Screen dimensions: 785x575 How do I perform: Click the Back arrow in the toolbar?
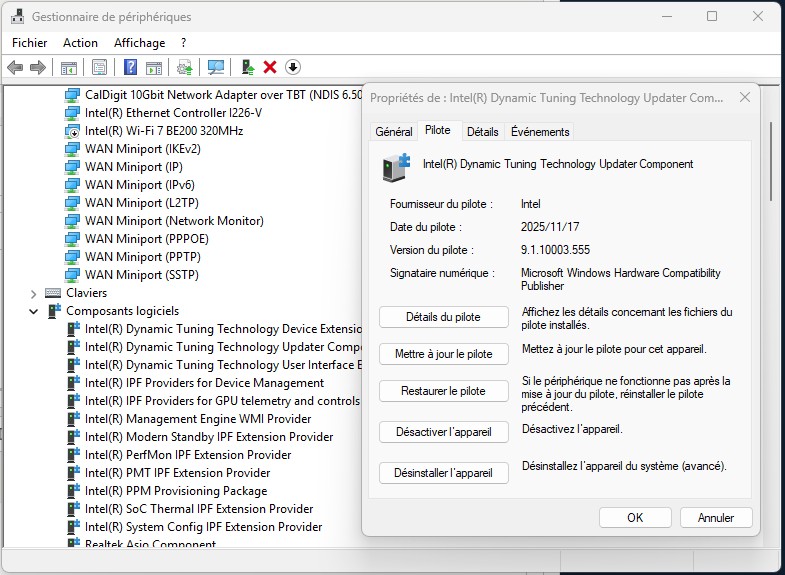pyautogui.click(x=15, y=67)
